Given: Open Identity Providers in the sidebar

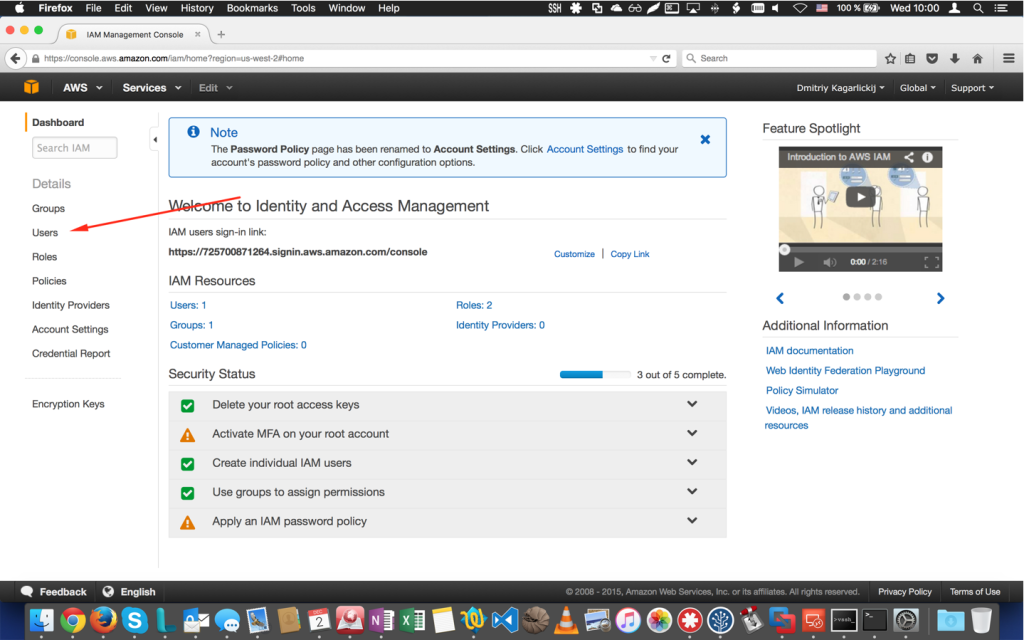Looking at the screenshot, I should coord(71,305).
